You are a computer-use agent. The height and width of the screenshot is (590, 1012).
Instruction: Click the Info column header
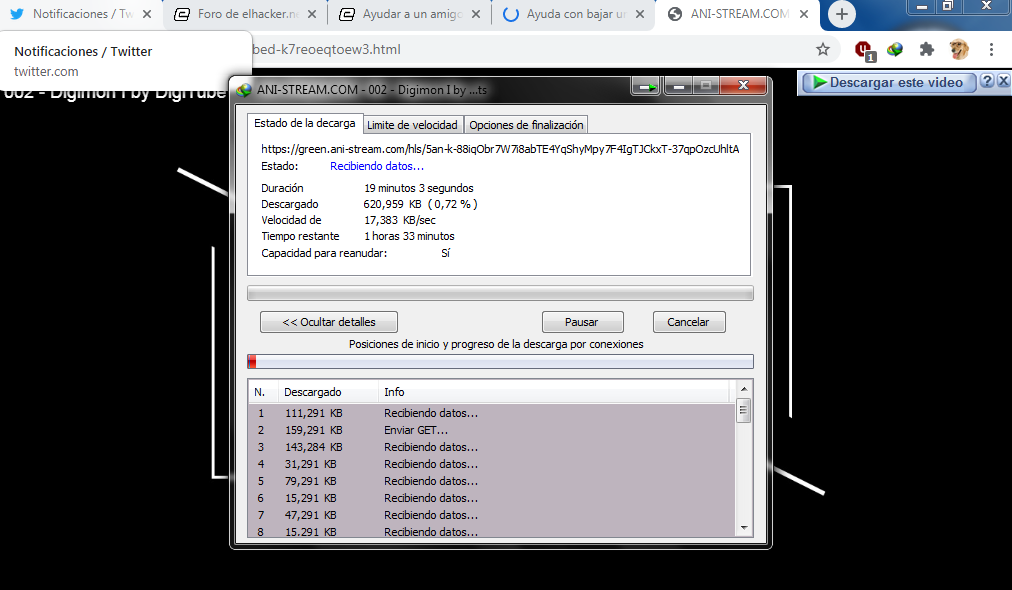pos(554,392)
